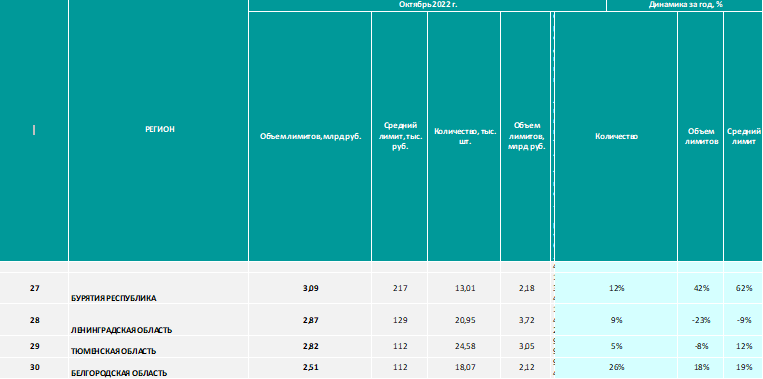Click the bold value 2,51 for Белгородская область

tap(310, 368)
